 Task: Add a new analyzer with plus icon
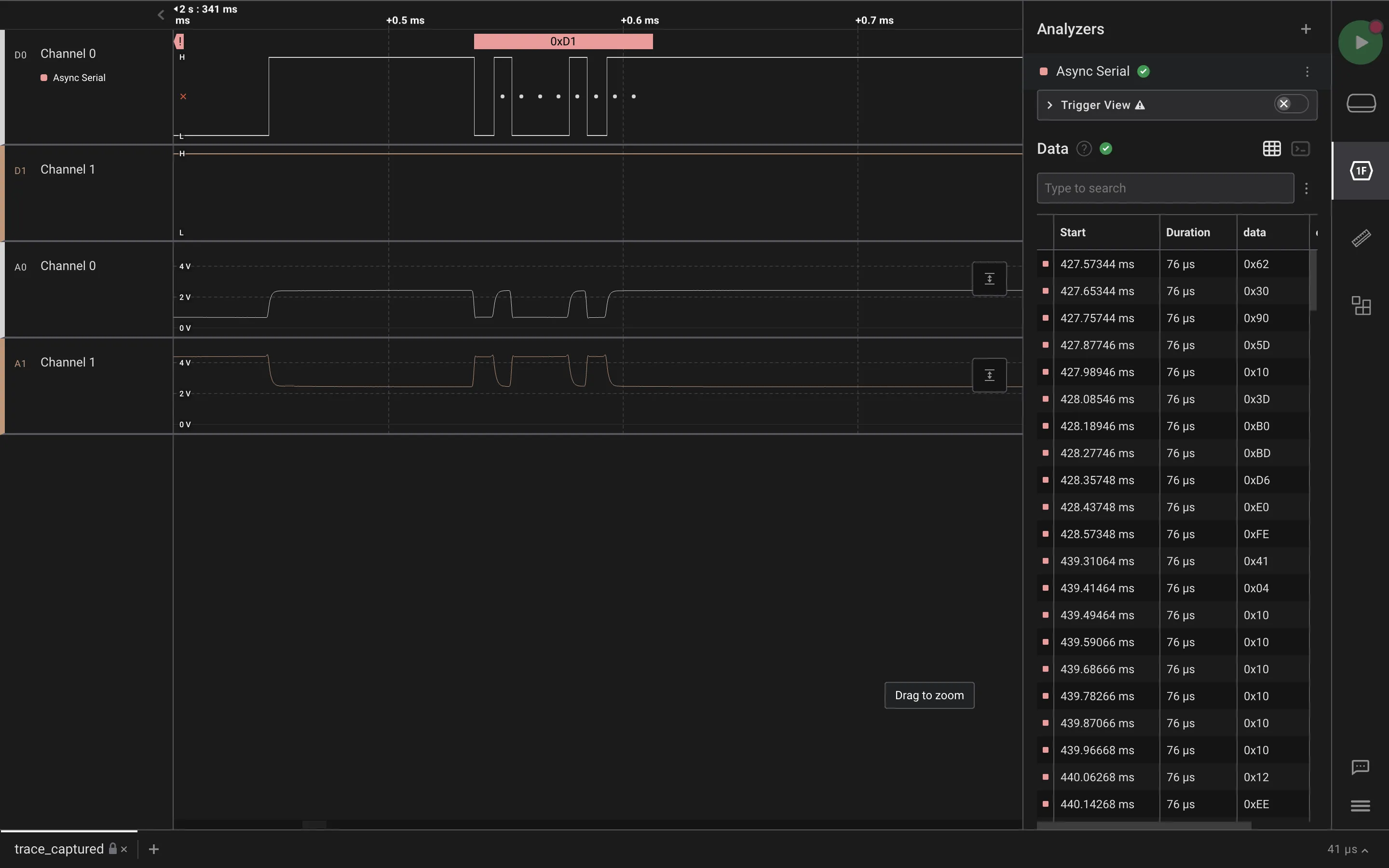1306,29
